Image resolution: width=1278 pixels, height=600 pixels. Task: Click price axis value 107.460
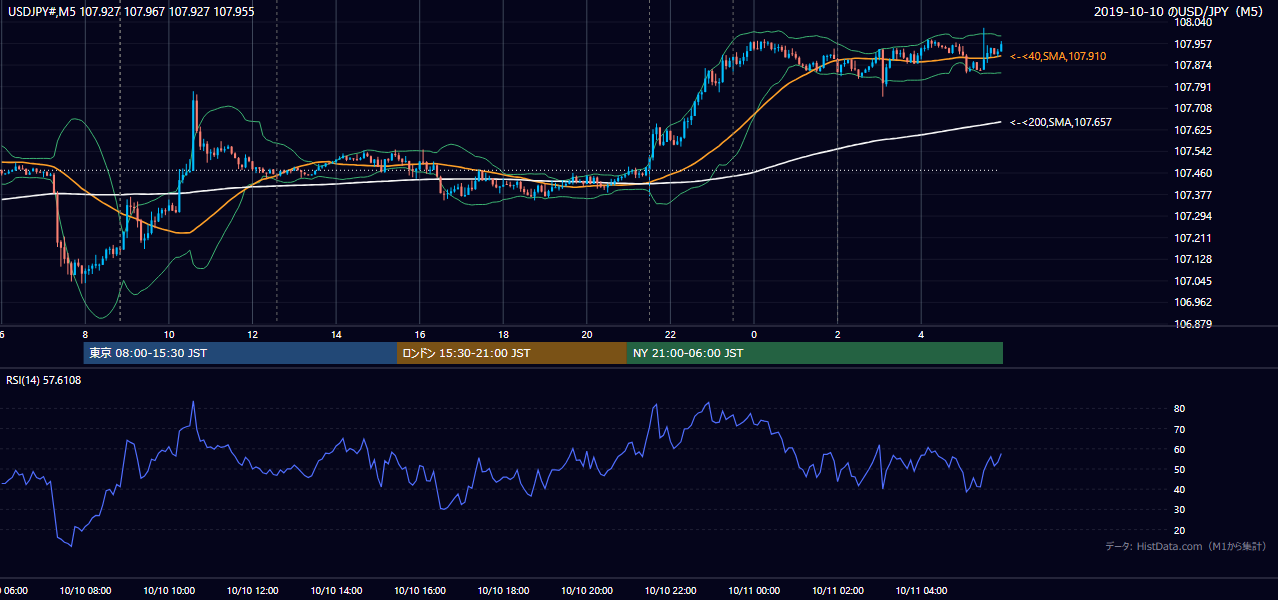click(1194, 173)
